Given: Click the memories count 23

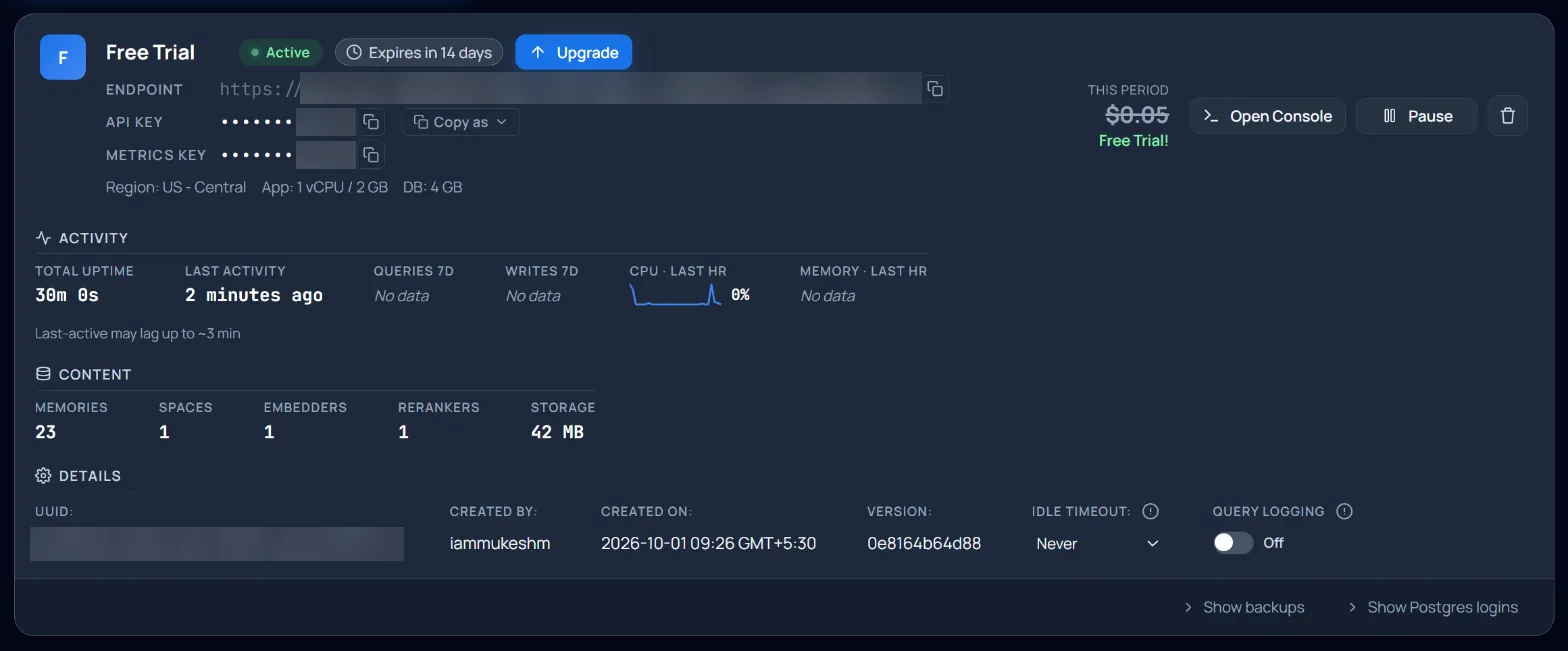Looking at the screenshot, I should click(46, 432).
